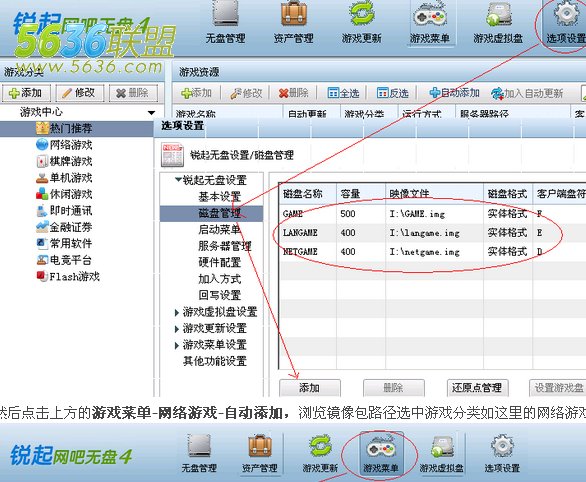586x482 pixels.
Task: Click the 还原点管理 button
Action: 477,388
